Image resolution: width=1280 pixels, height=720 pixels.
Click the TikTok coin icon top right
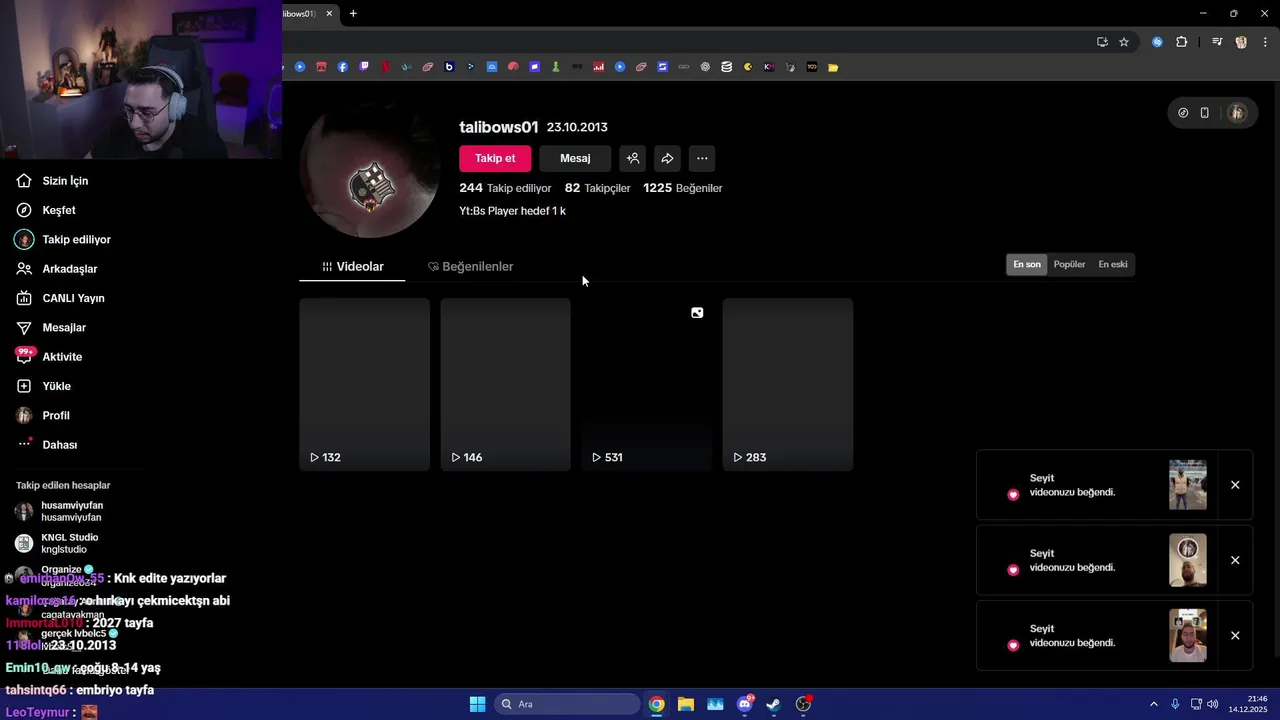pyautogui.click(x=1183, y=113)
